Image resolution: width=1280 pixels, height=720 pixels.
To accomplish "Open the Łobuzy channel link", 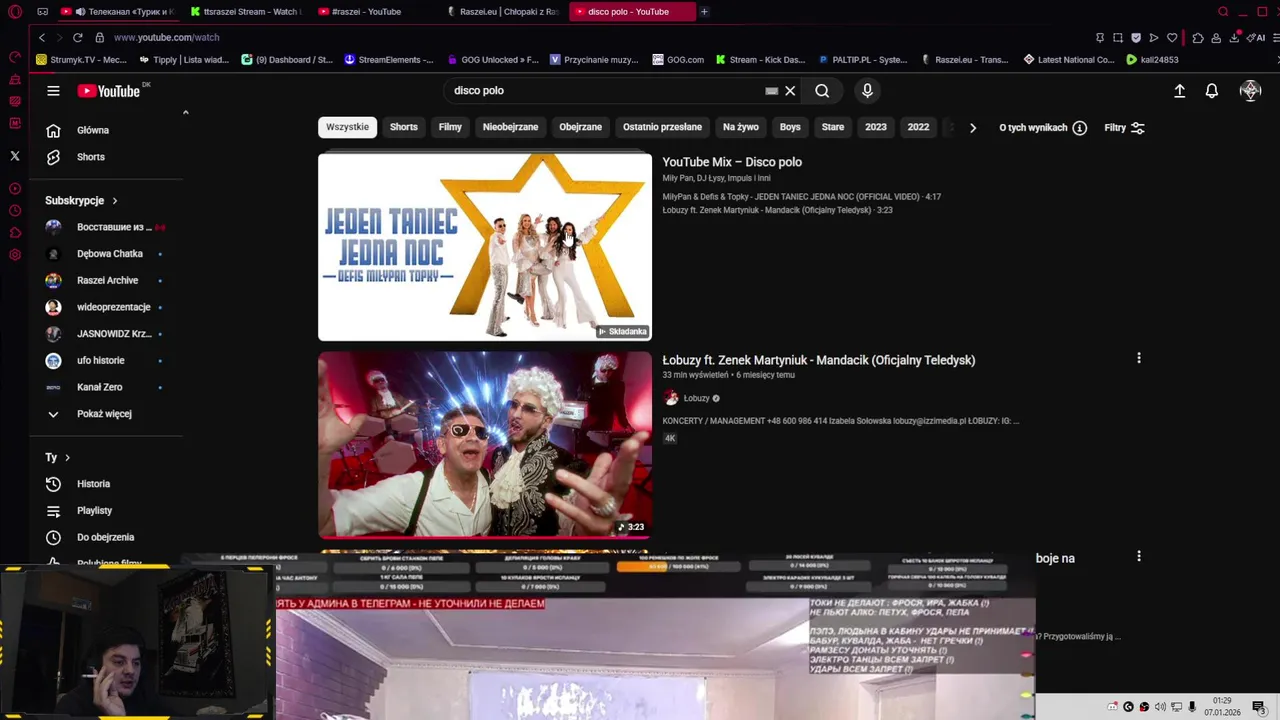I will click(x=696, y=398).
